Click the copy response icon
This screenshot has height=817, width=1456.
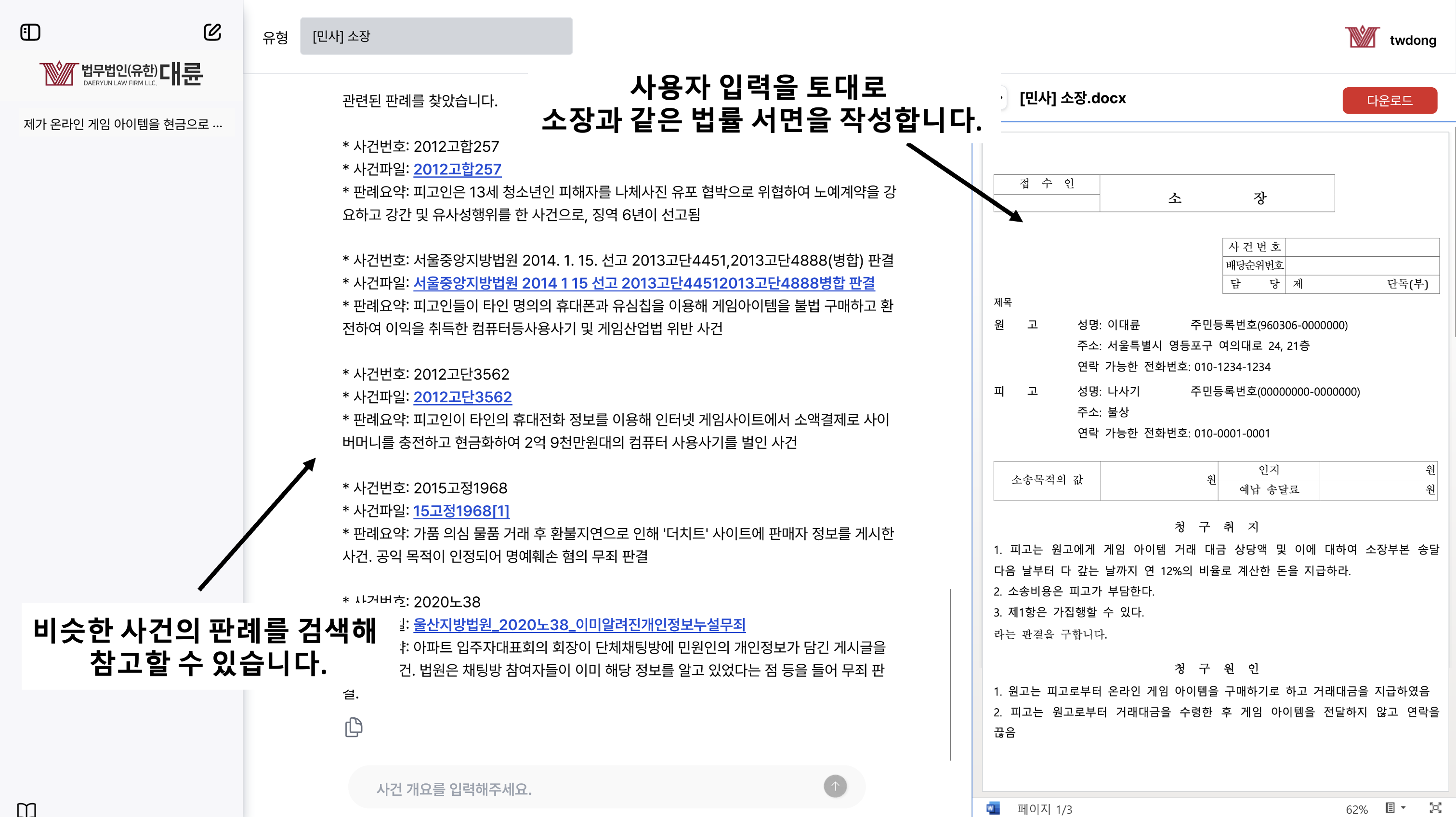click(353, 727)
